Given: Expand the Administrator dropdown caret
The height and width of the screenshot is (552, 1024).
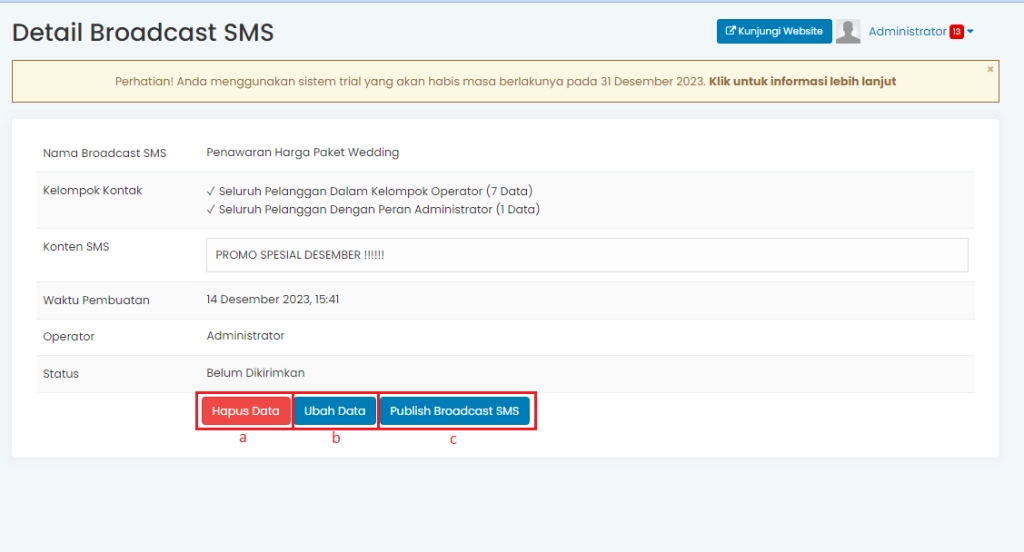Looking at the screenshot, I should click(970, 32).
